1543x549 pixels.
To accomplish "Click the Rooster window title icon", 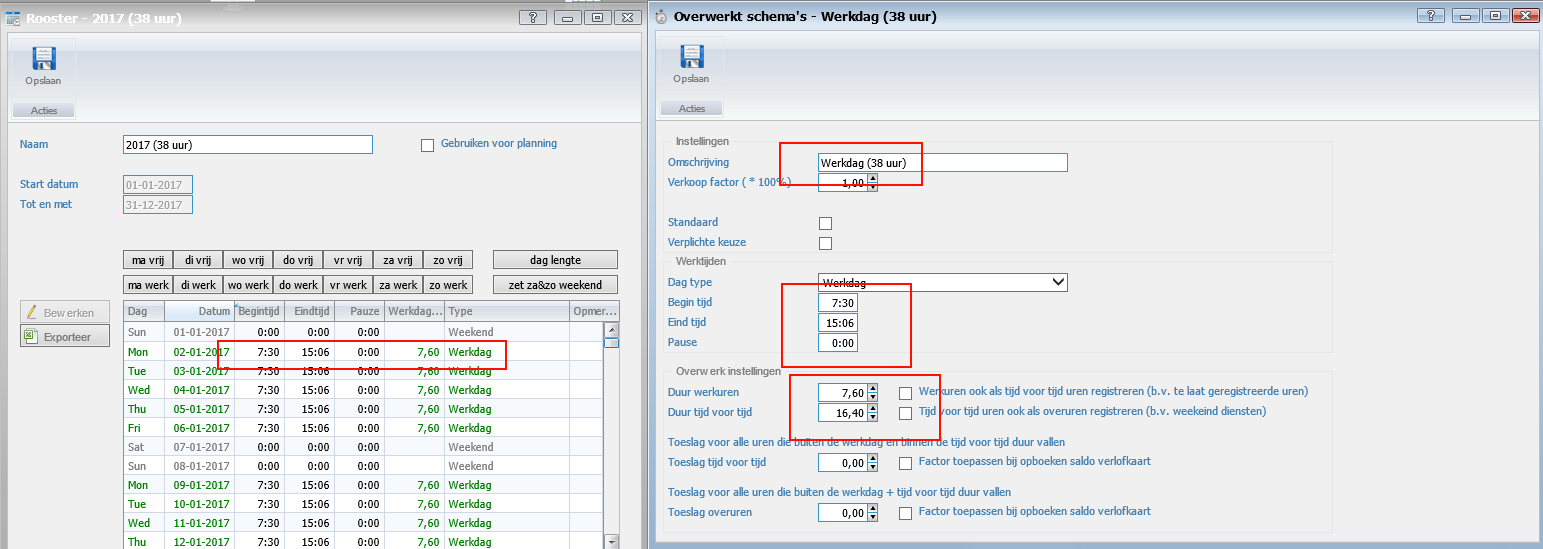I will (x=13, y=17).
